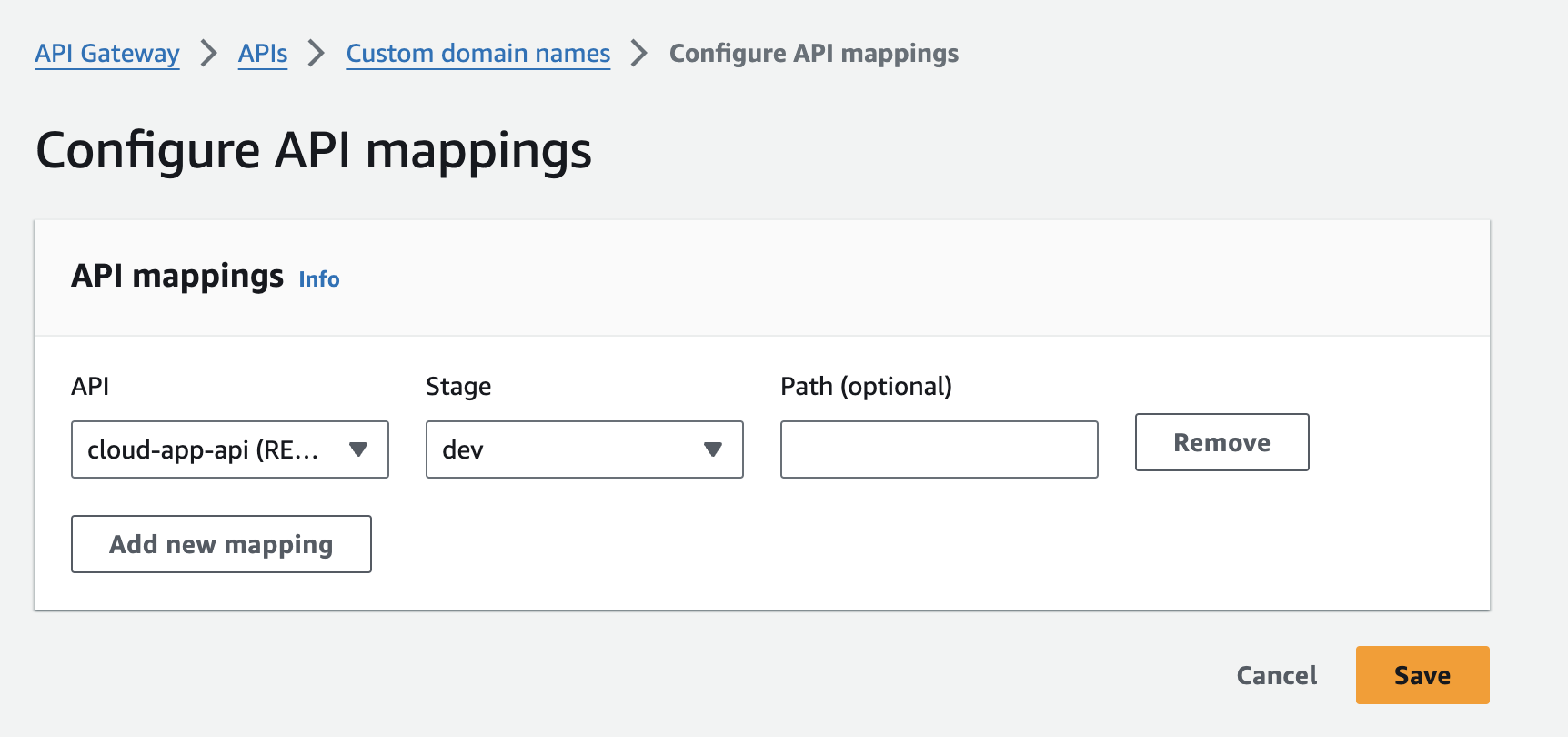Click the Stage field label
This screenshot has height=737, width=1568.
point(458,387)
